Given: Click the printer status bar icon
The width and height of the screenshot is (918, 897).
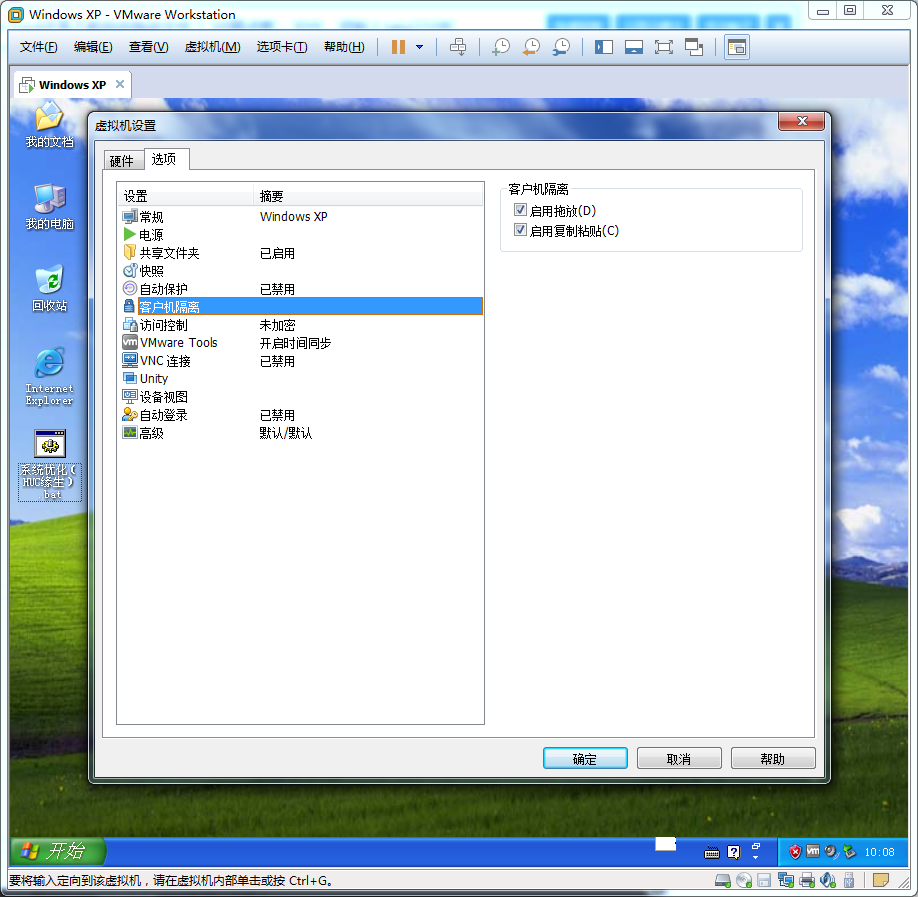Looking at the screenshot, I should point(807,881).
